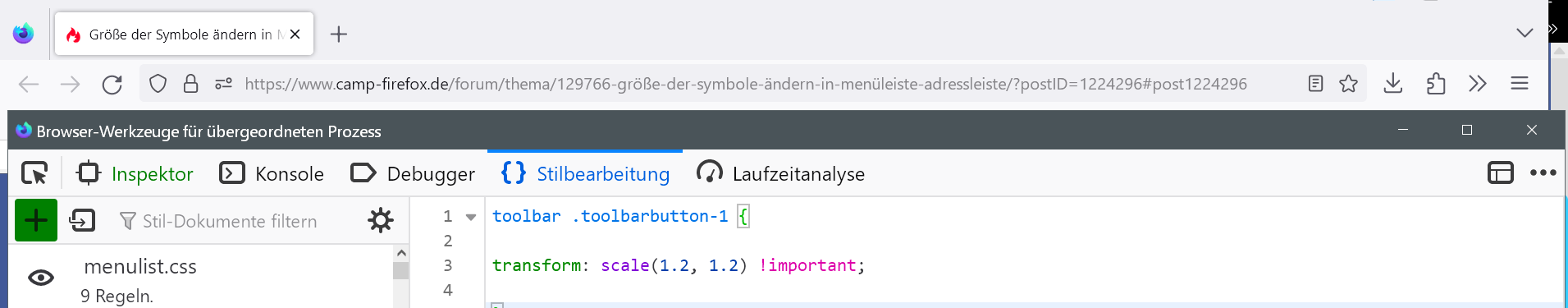Collapse the rule at line 1
Screen dimensions: 1568x308
(471, 217)
